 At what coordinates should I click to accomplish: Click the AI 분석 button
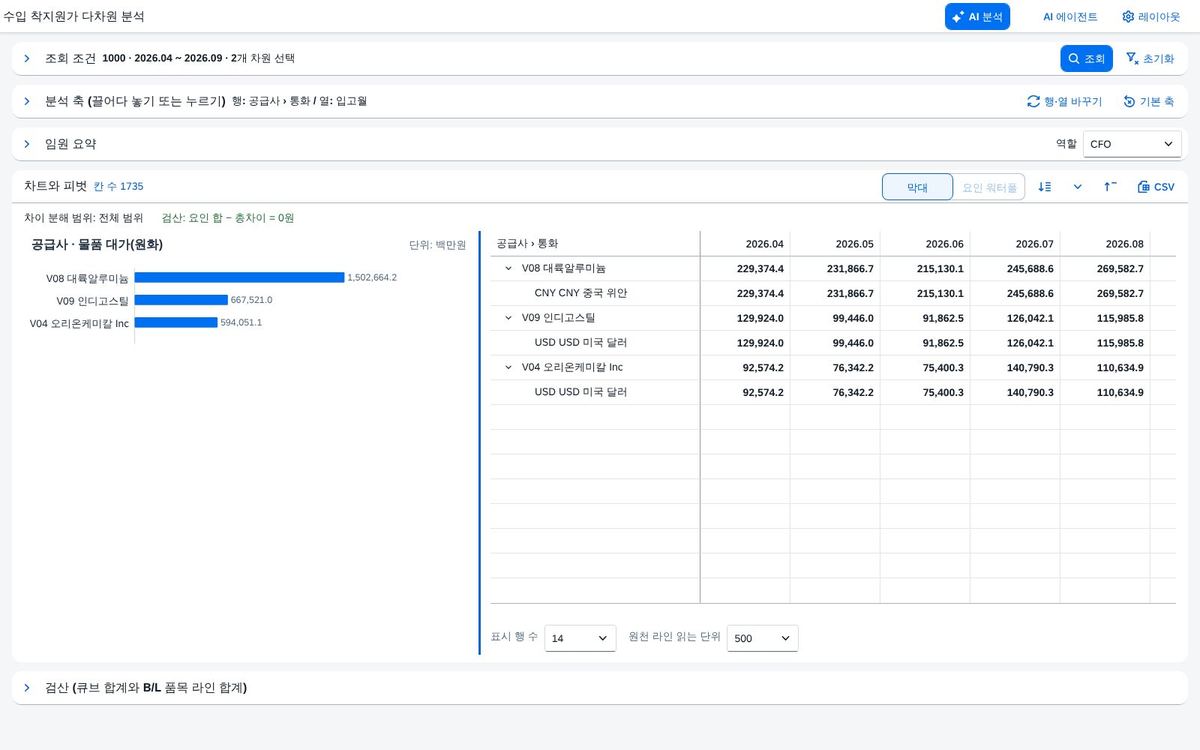click(x=977, y=17)
